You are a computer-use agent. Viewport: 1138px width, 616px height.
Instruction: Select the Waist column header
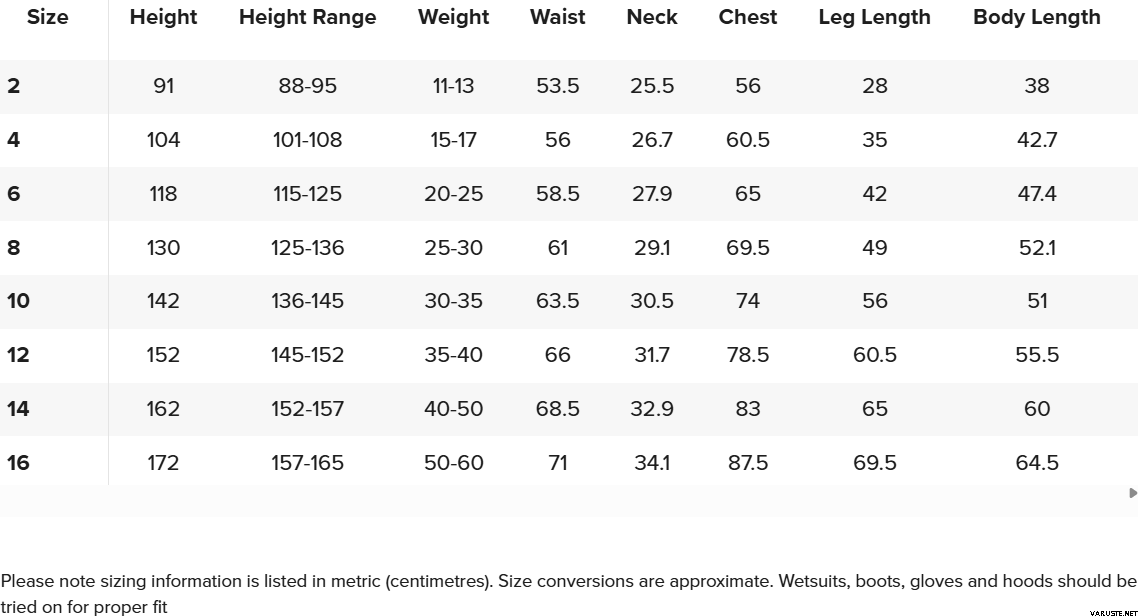[558, 17]
